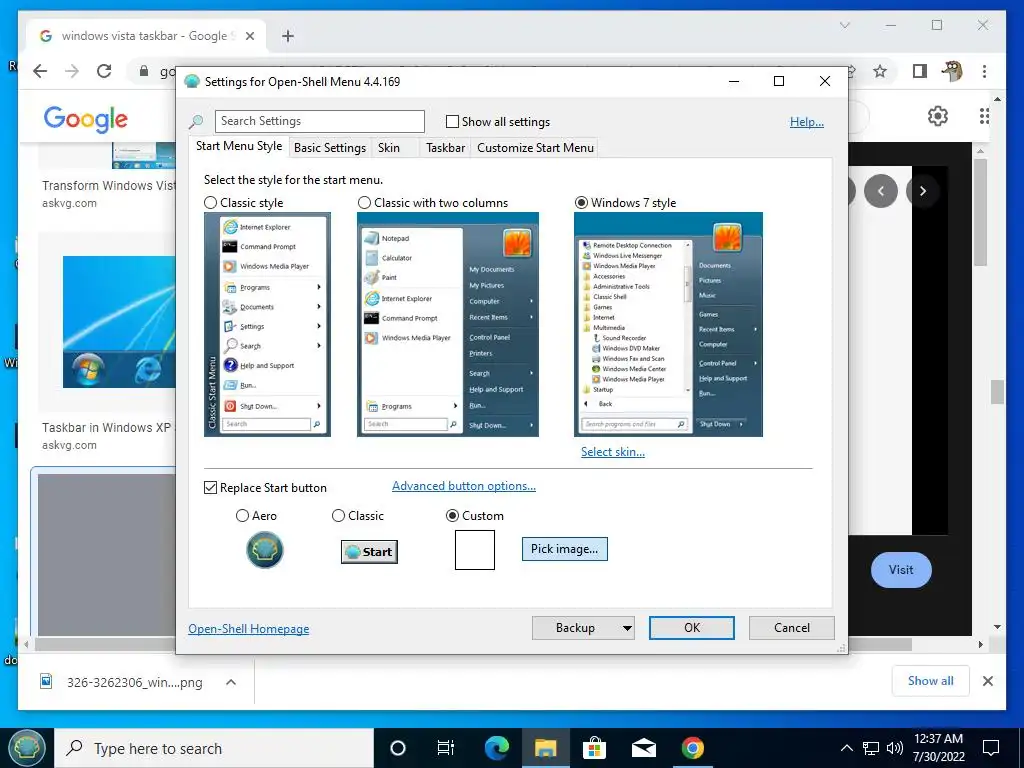Open Google apps grid icon
Viewport: 1024px width, 768px height.
point(984,116)
